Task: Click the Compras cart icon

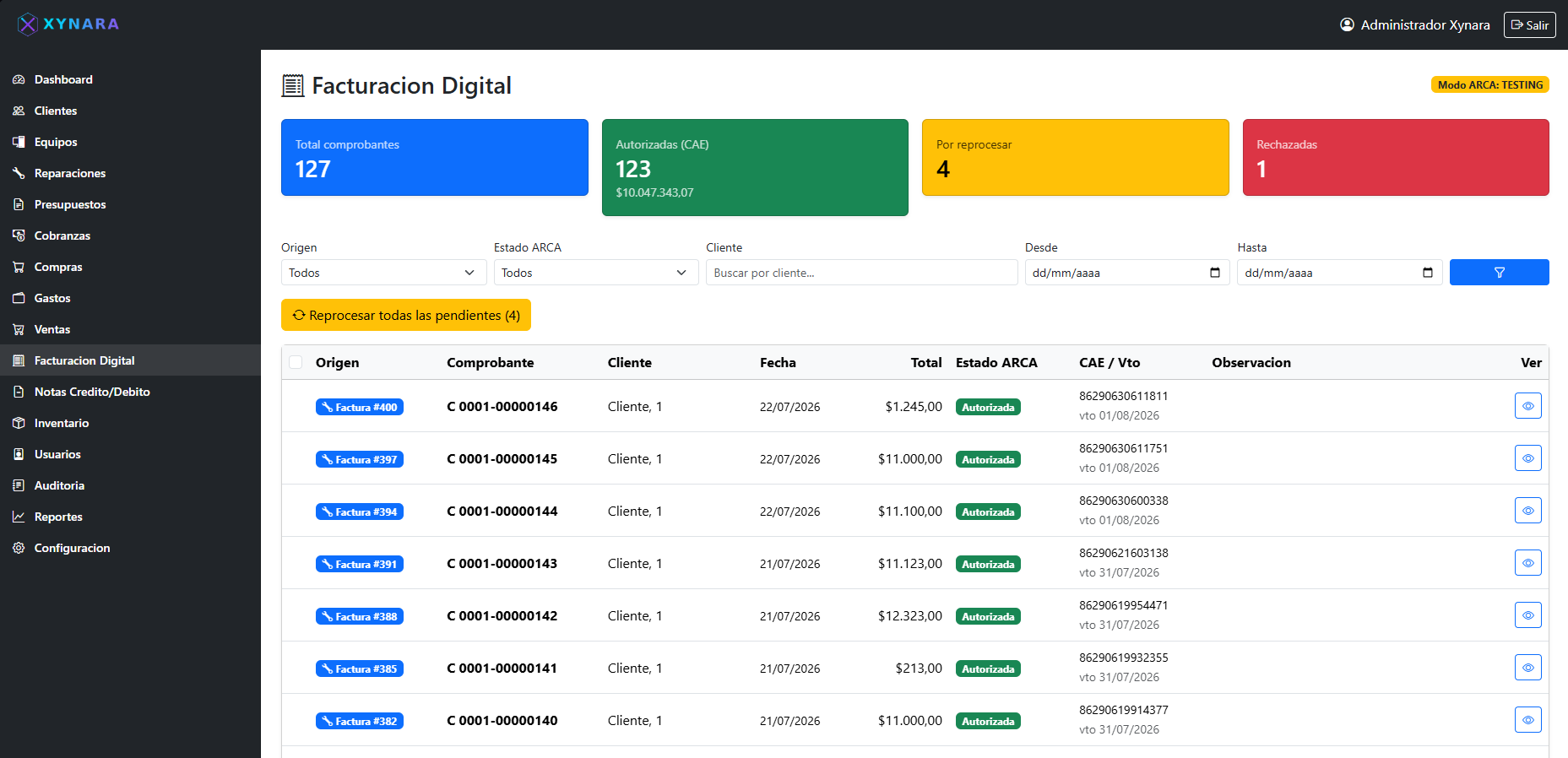Action: click(19, 267)
